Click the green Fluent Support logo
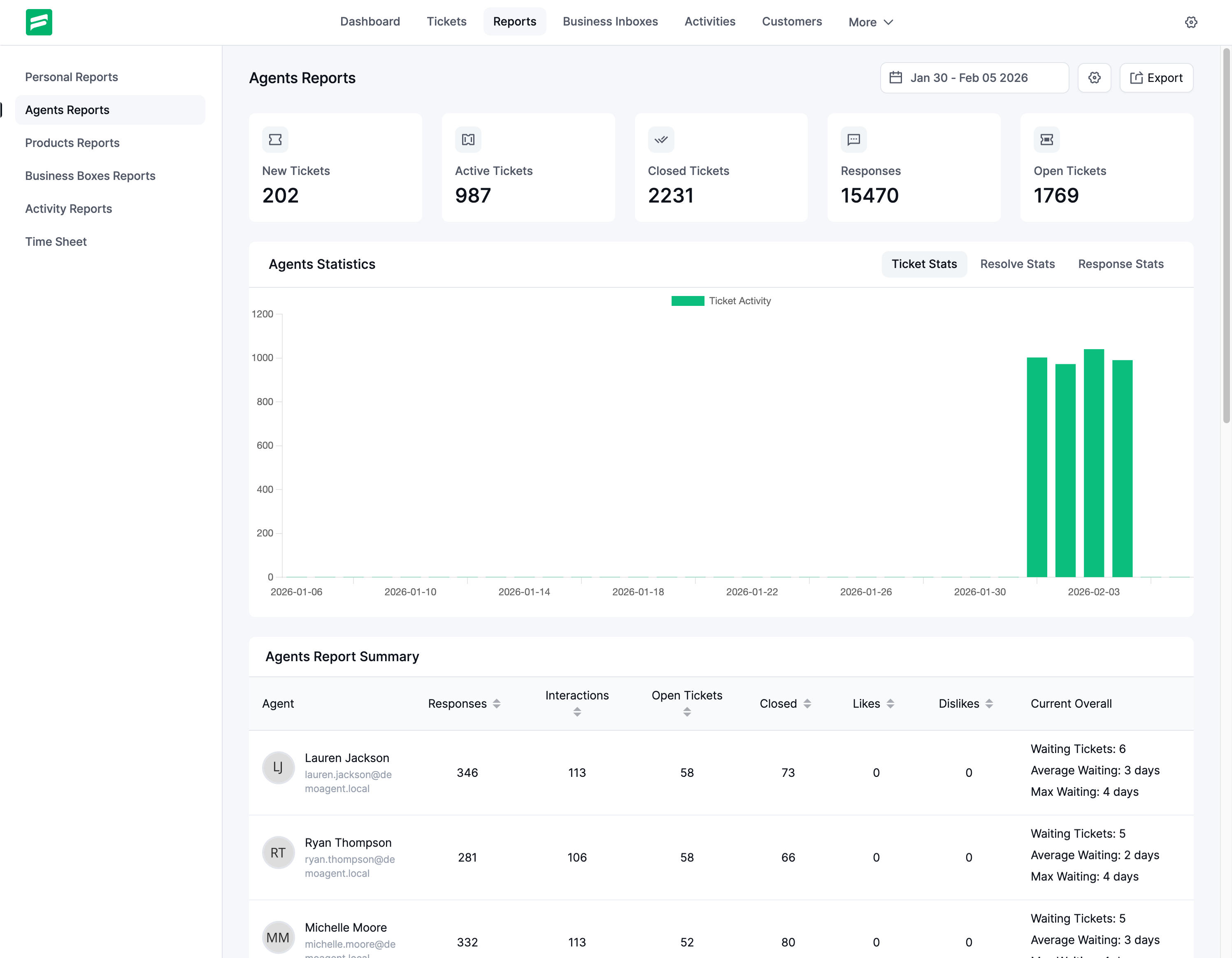 click(x=39, y=22)
